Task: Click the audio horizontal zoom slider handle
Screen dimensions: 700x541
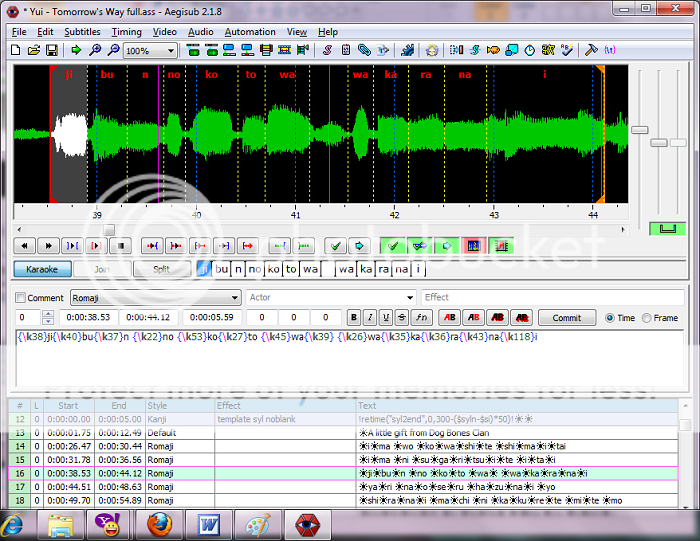Action: 639,131
